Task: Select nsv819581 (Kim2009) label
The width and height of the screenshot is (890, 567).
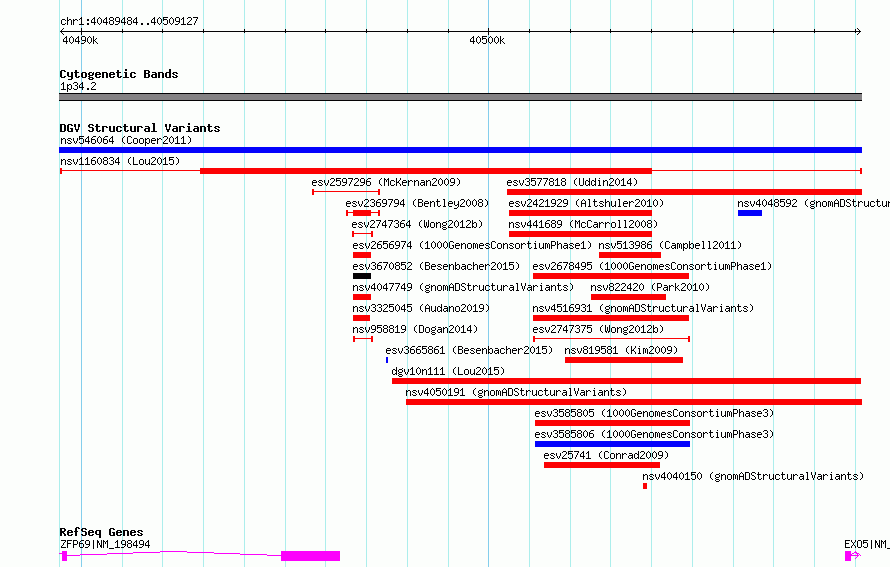Action: [621, 350]
